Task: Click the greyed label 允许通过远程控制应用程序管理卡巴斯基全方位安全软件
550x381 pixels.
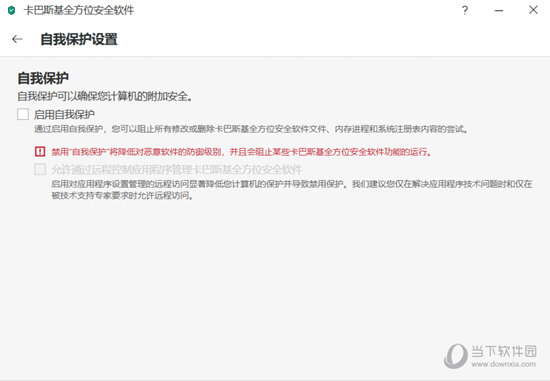Action: [177, 169]
